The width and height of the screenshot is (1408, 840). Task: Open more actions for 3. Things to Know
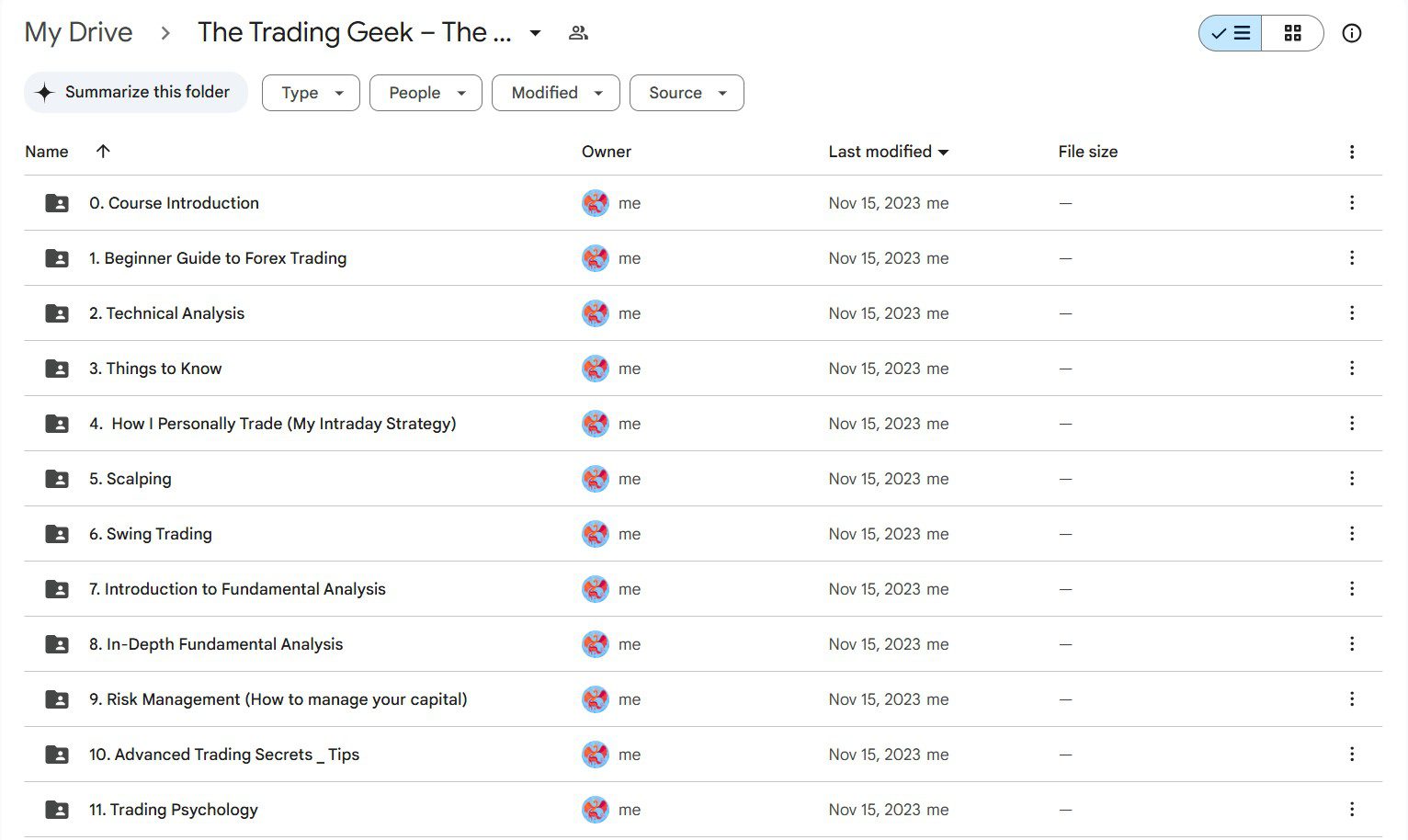tap(1351, 369)
